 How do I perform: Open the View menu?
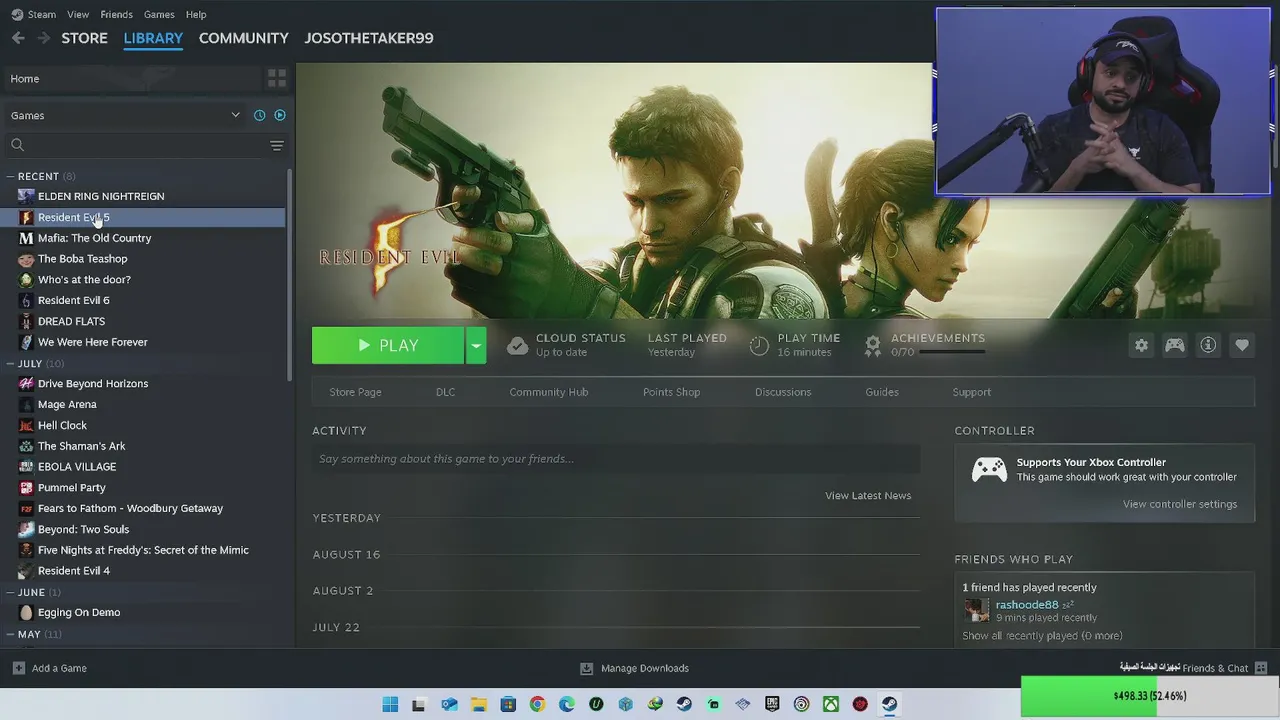coord(78,14)
